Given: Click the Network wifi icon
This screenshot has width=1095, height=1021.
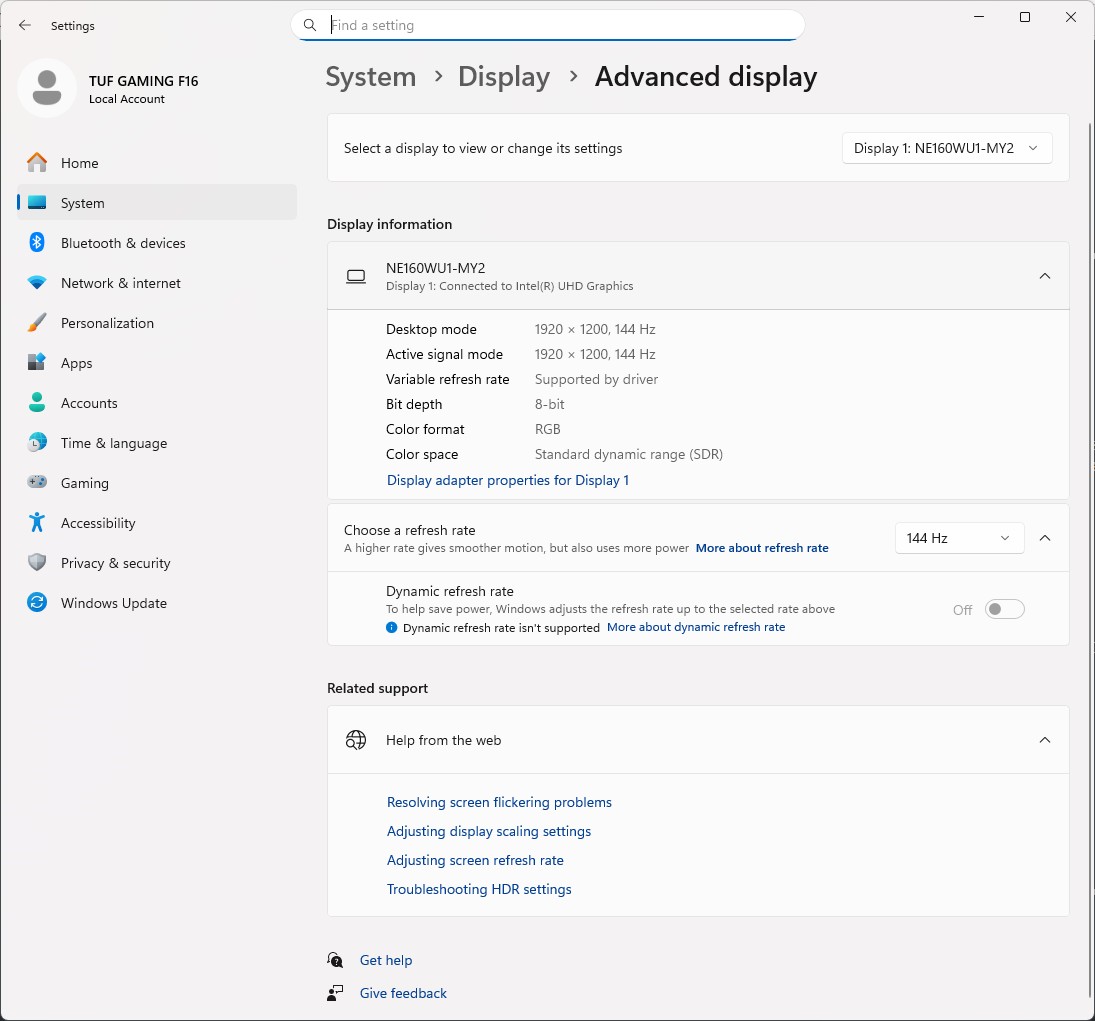Looking at the screenshot, I should pyautogui.click(x=37, y=283).
